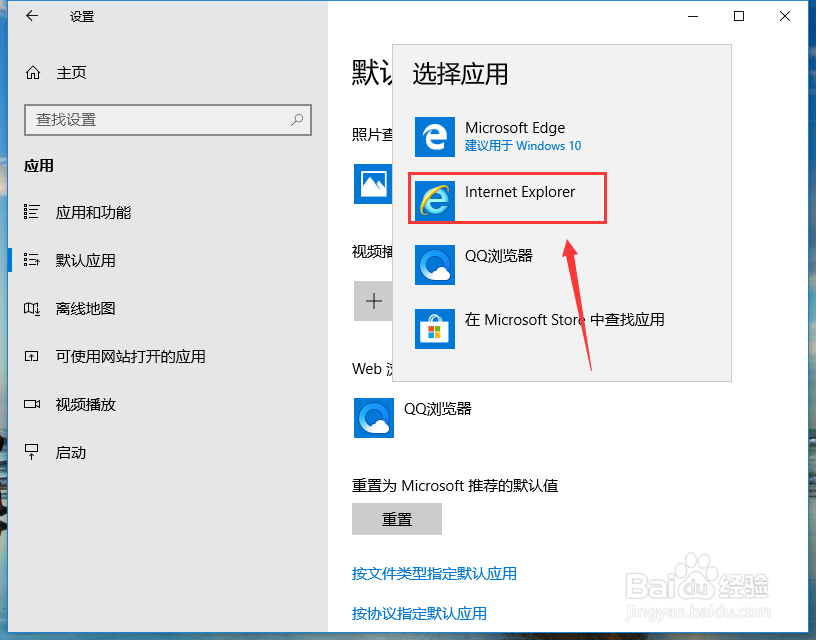Click the 主页 home label

click(x=71, y=73)
